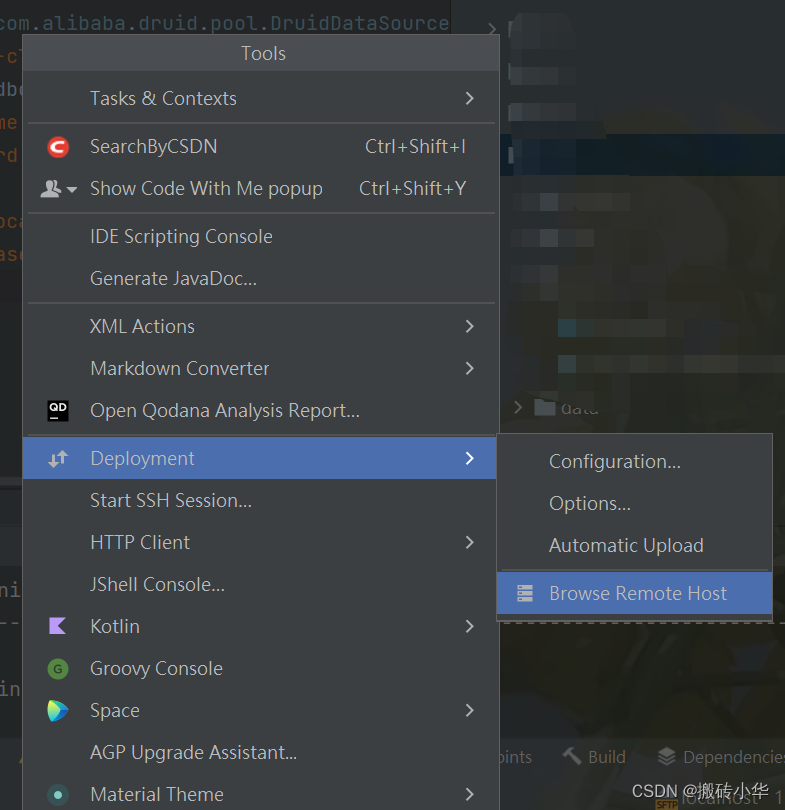Toggle Automatic Upload in Deployment submenu
The height and width of the screenshot is (810, 785).
(635, 546)
